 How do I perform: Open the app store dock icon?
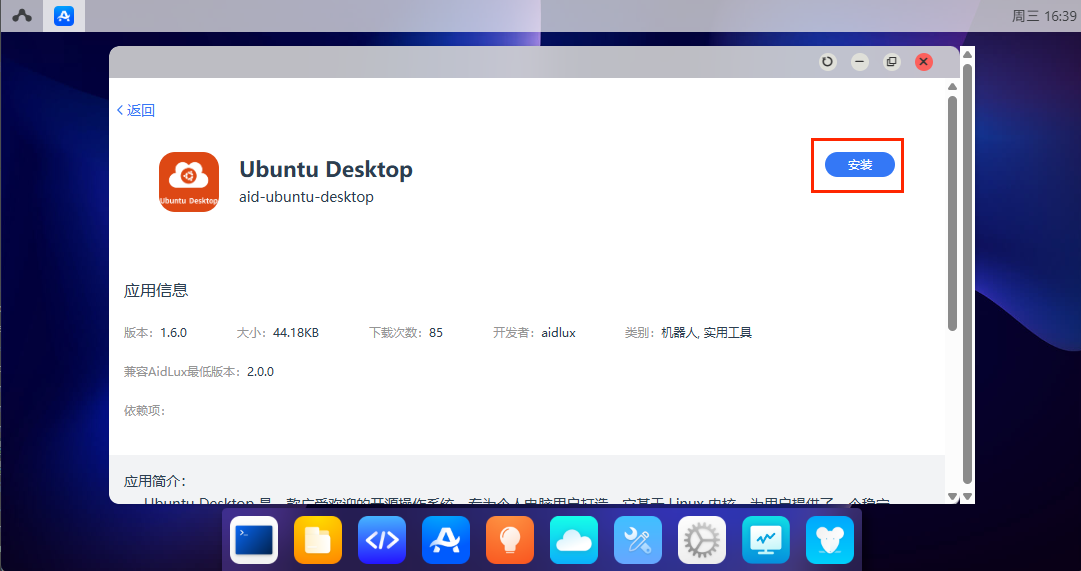[446, 540]
